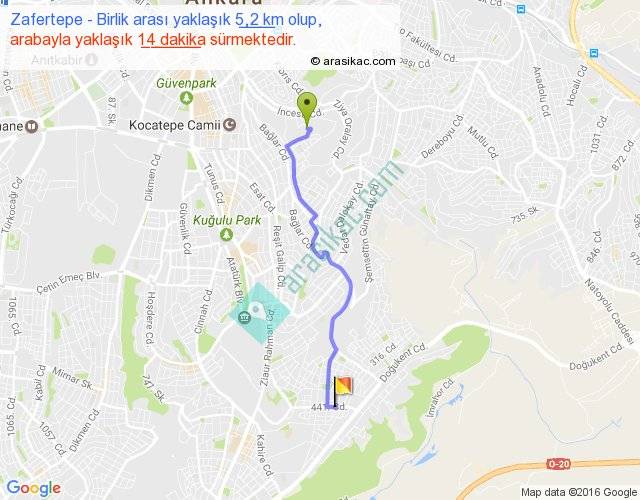Click the orange-yellow destination flag
Screen dimensions: 640x500
pos(342,391)
